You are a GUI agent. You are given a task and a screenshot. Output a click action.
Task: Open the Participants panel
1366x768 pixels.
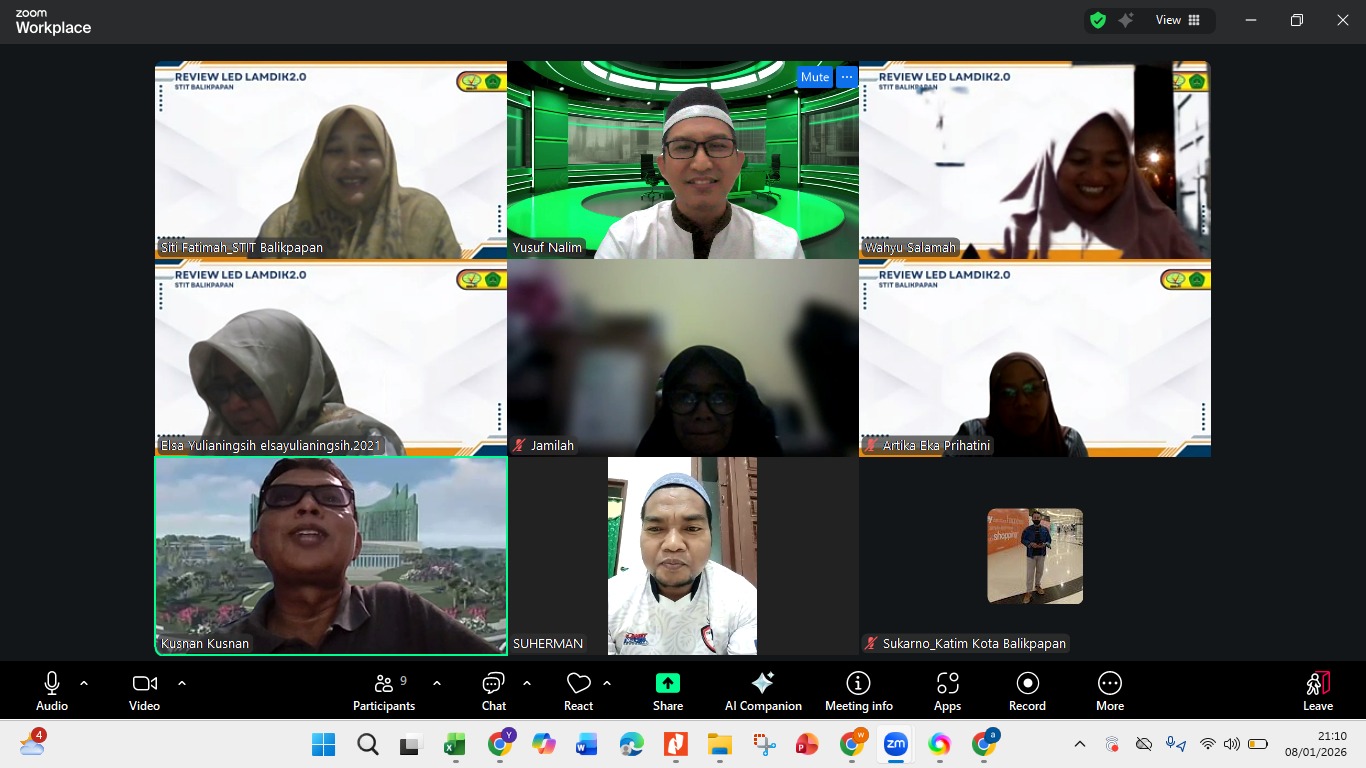[384, 691]
